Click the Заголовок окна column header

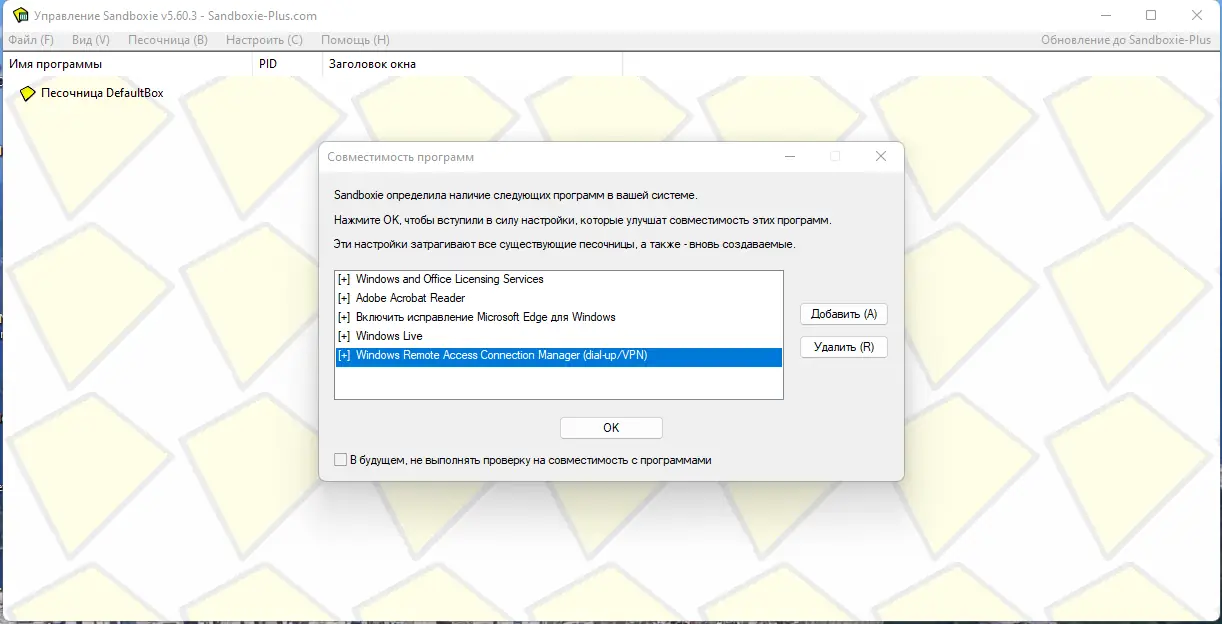click(471, 64)
